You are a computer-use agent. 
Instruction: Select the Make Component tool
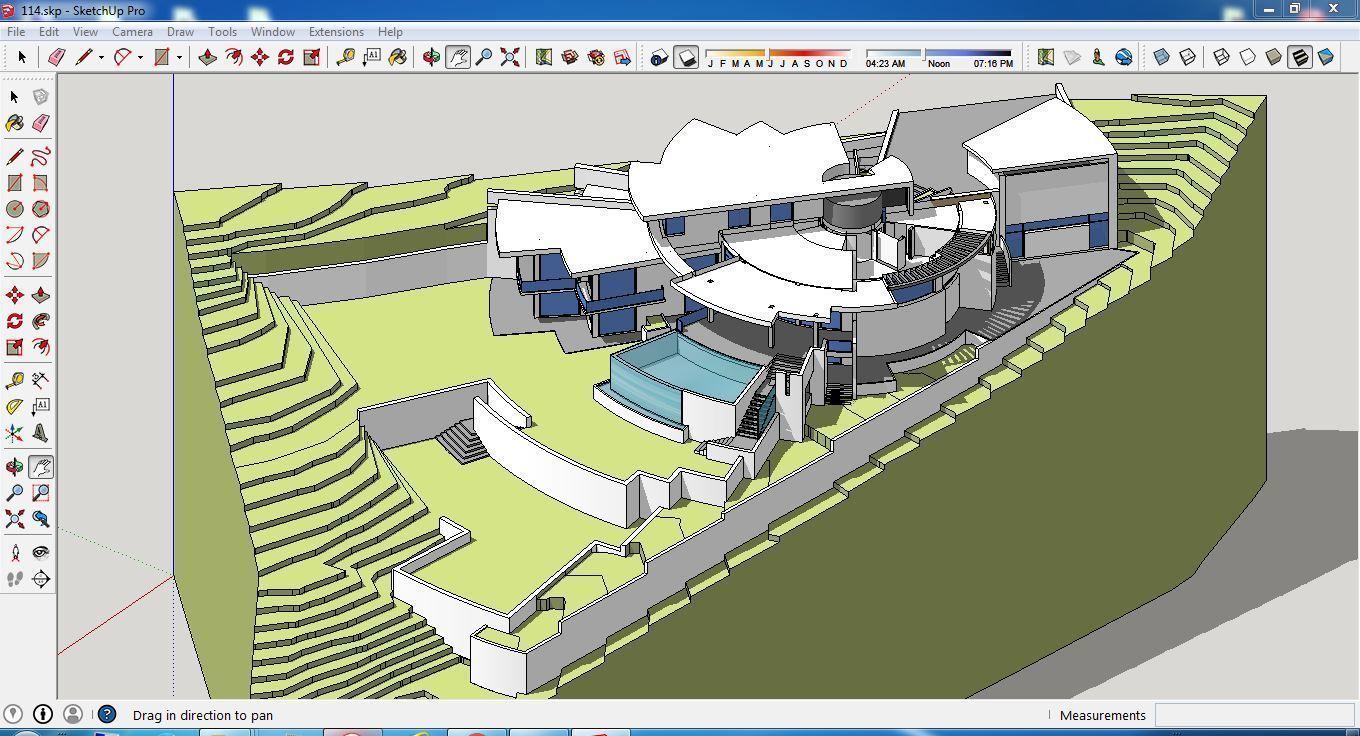pos(41,97)
